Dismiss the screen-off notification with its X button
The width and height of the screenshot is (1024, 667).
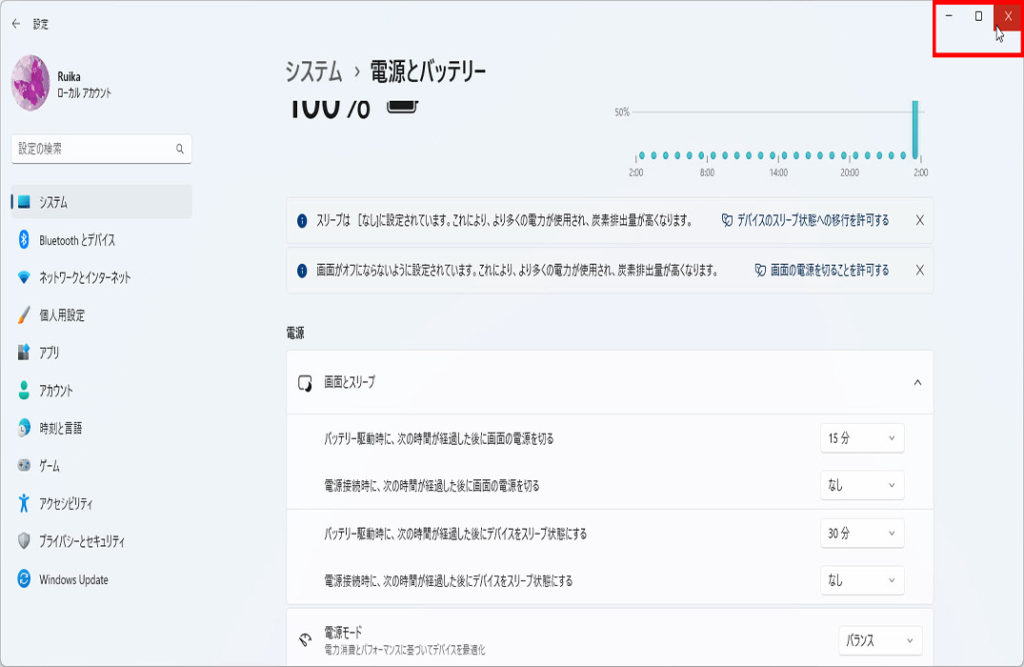919,270
